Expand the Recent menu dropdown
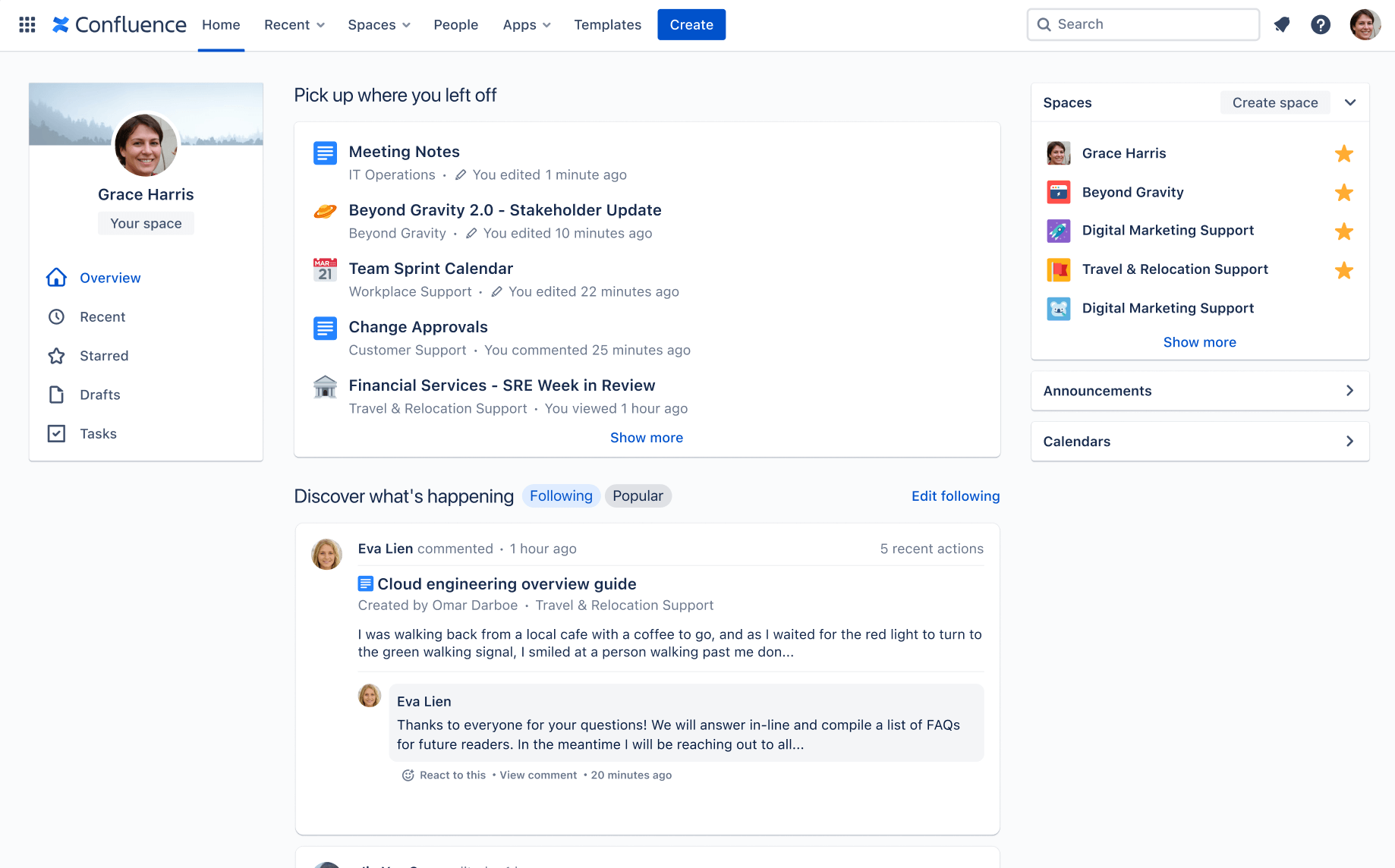 point(294,24)
